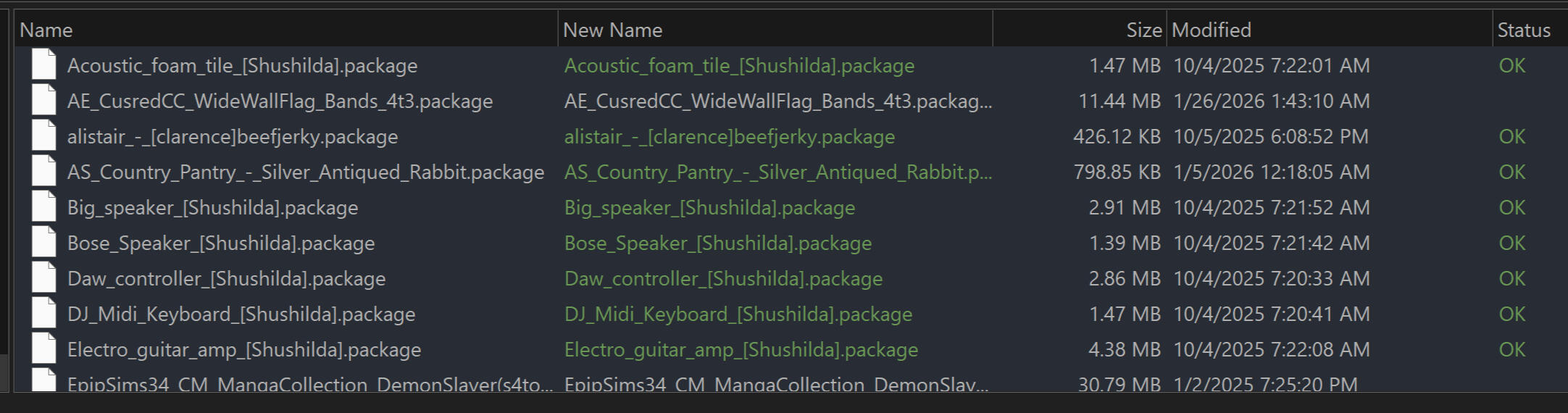Click file icon for DJ_Midi_Keyboard package
1568x413 pixels.
coord(43,314)
